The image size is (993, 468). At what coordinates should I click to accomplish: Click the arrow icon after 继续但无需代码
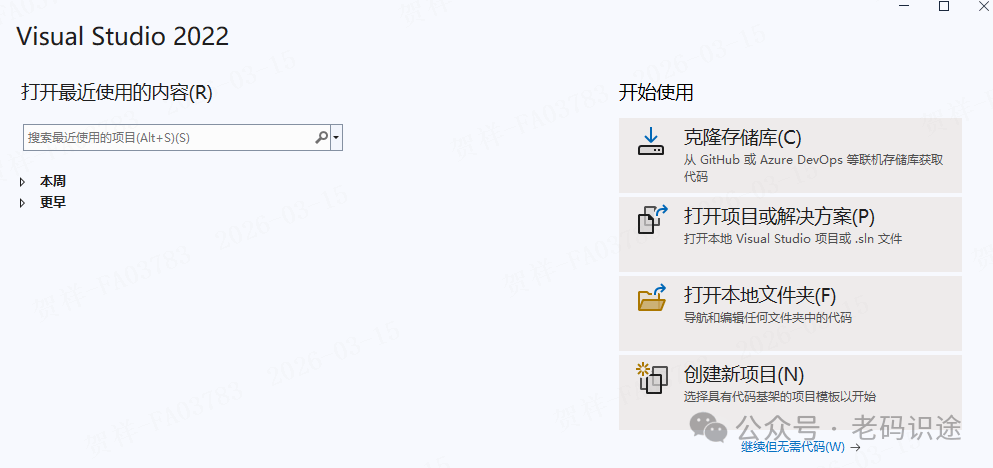(x=856, y=447)
